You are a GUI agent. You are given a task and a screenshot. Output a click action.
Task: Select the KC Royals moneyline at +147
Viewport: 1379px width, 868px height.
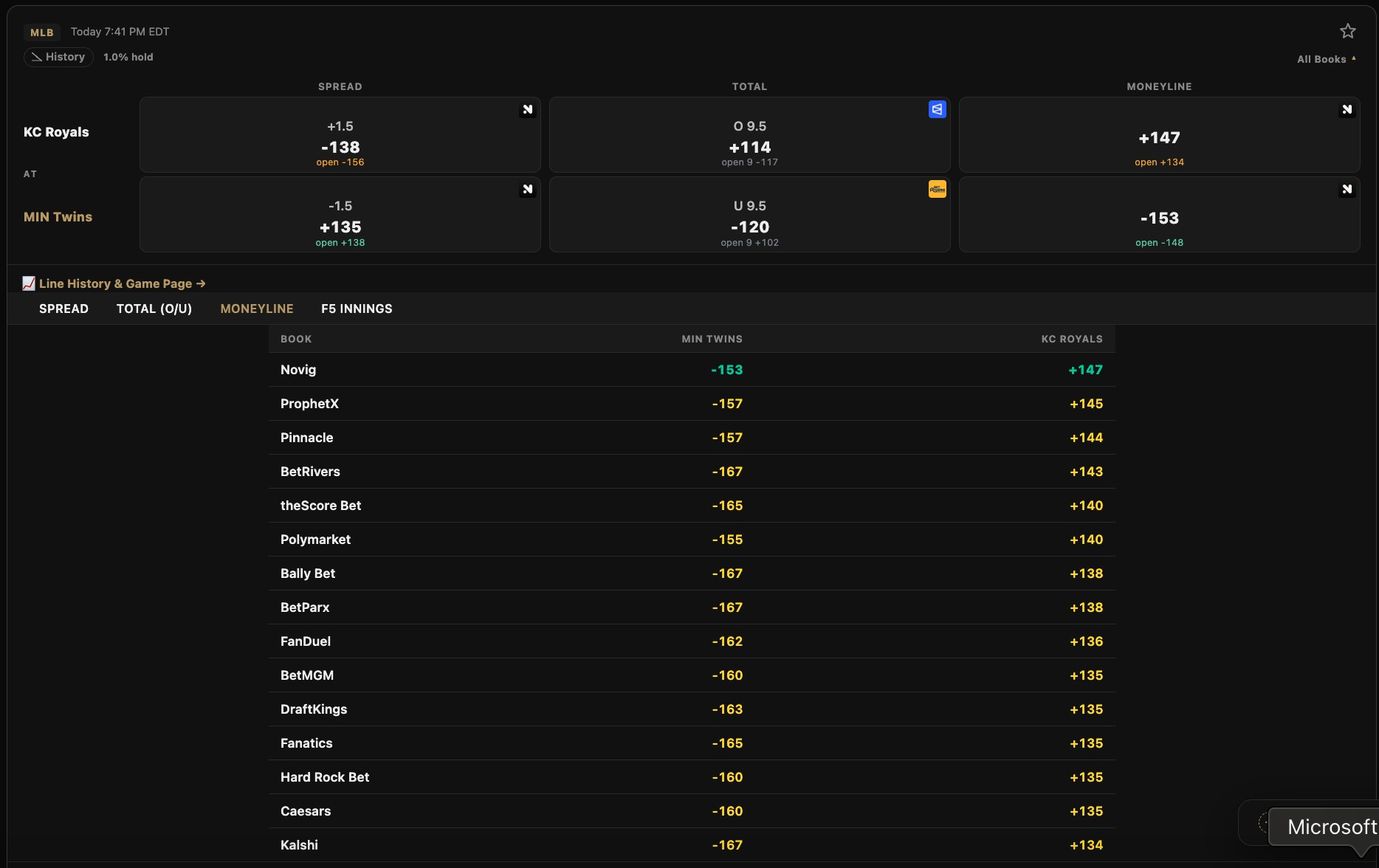point(1160,135)
